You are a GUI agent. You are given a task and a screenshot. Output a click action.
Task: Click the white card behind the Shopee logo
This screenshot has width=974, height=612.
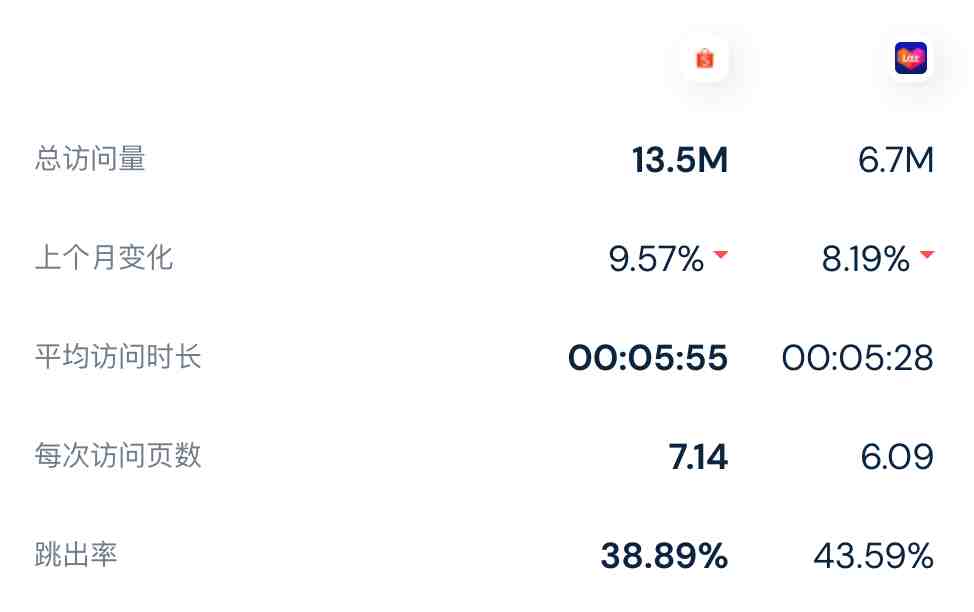704,58
